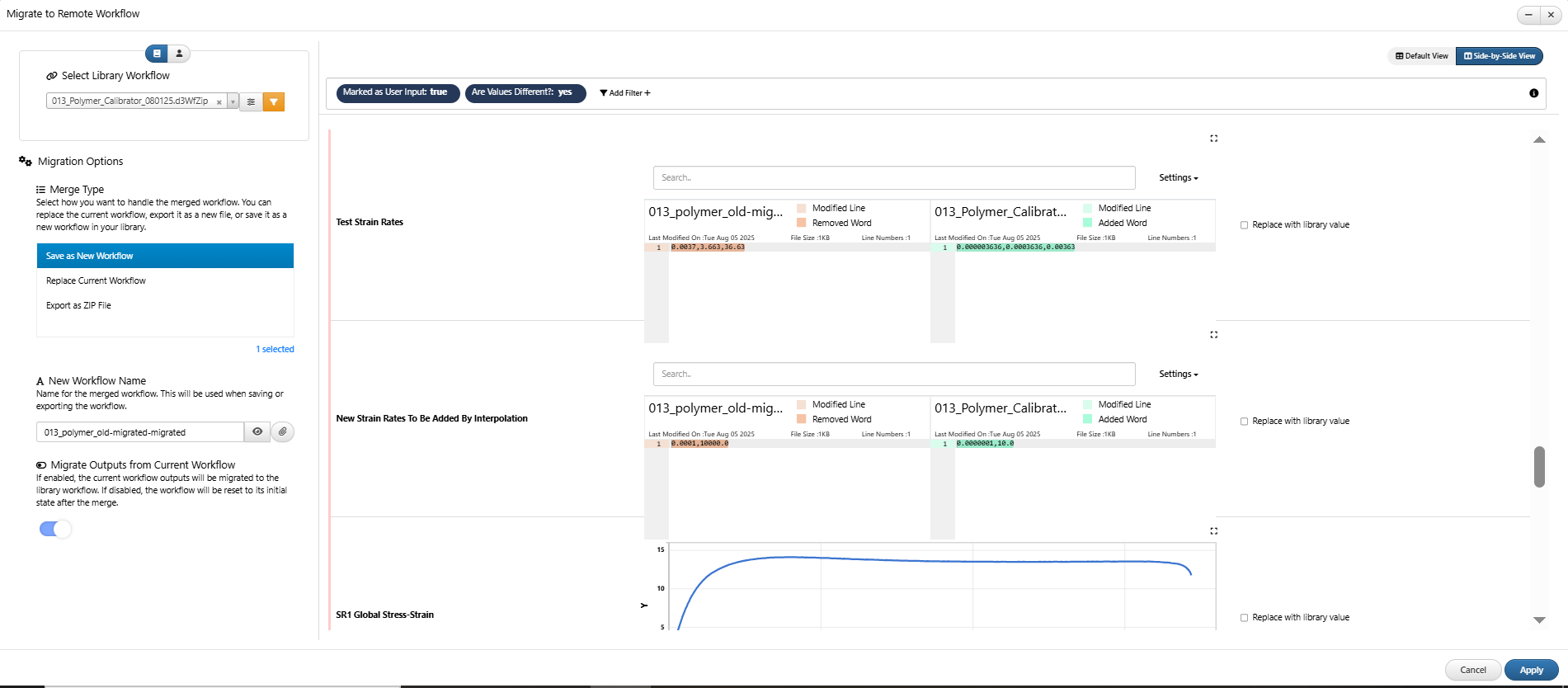Click the vertical scrollbar thumb

(x=1539, y=467)
